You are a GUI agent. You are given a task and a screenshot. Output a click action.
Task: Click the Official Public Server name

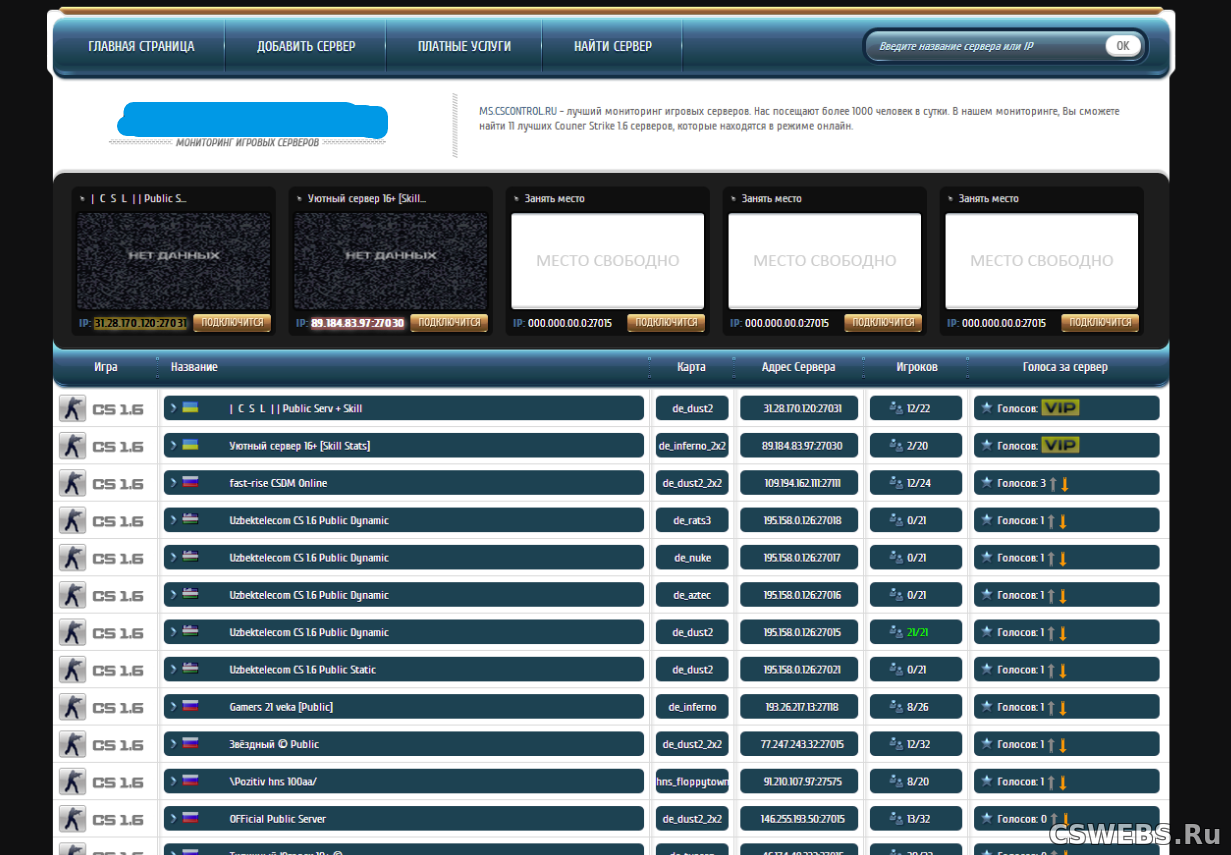[x=278, y=819]
